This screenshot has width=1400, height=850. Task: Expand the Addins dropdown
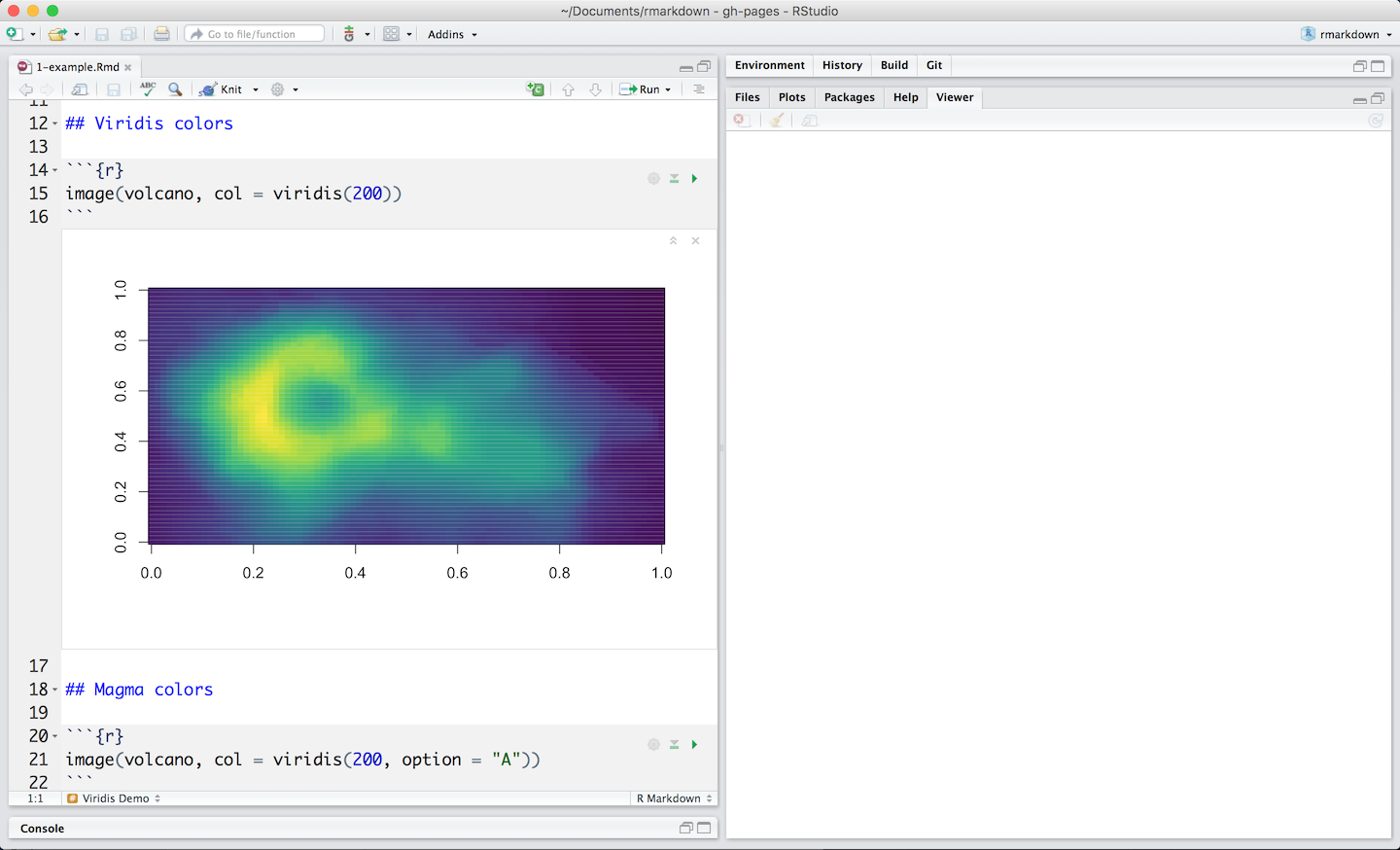(x=452, y=34)
